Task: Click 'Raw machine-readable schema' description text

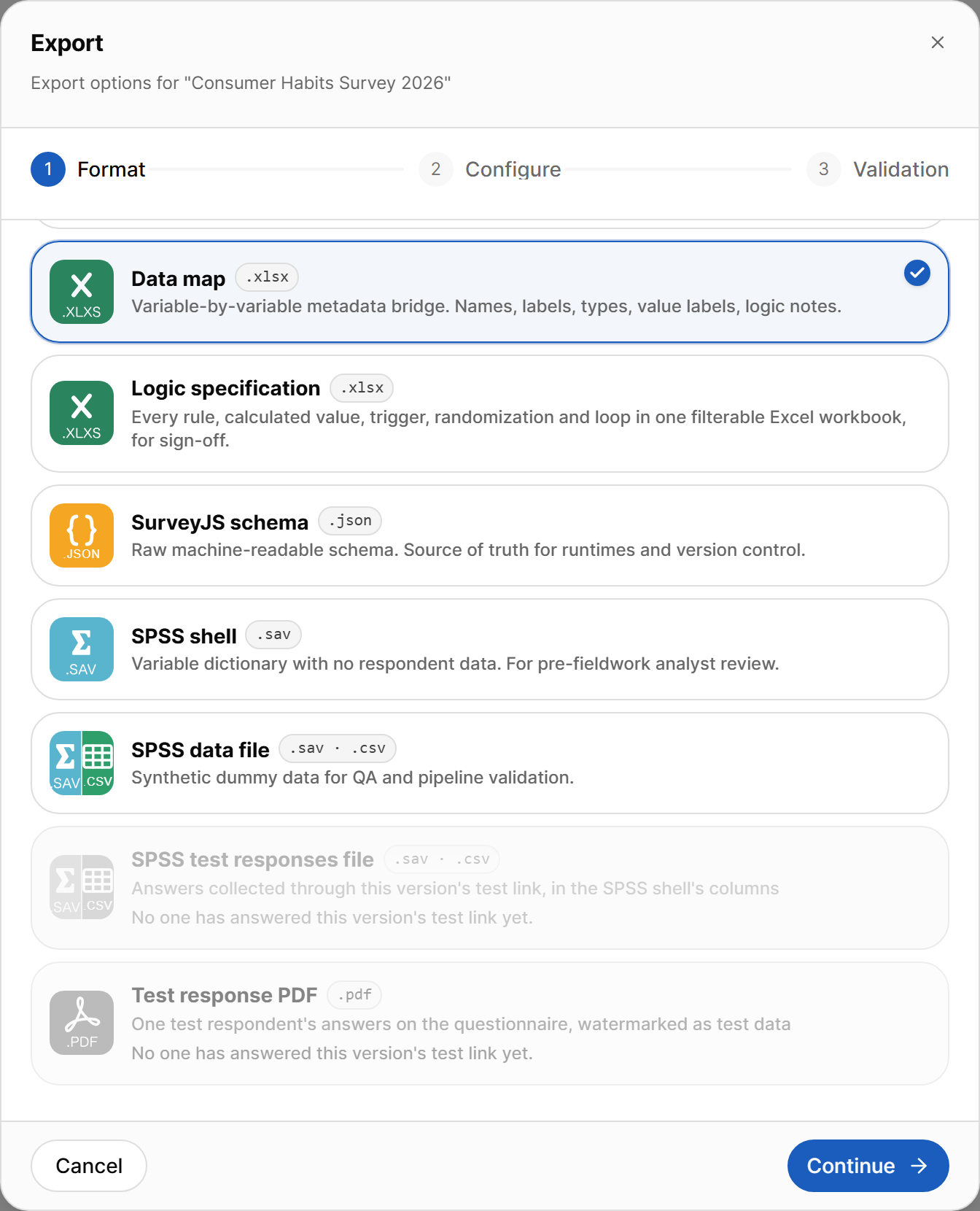Action: click(468, 550)
